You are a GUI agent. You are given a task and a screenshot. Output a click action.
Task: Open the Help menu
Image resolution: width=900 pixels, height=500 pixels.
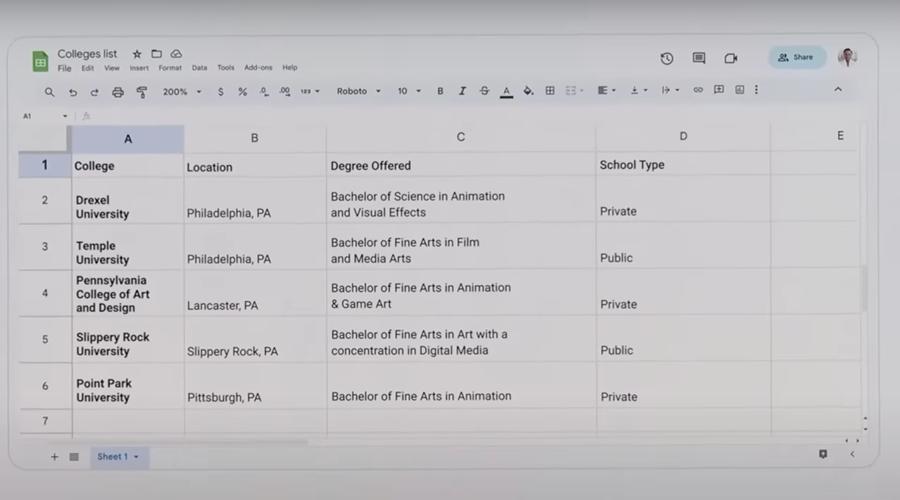[290, 68]
